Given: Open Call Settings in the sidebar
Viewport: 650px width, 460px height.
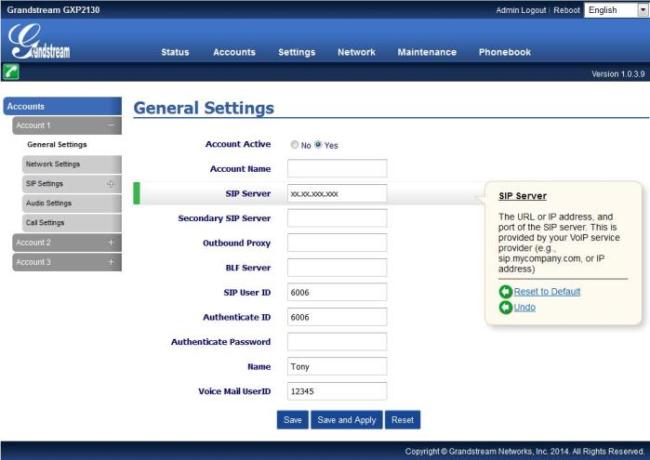Looking at the screenshot, I should [x=72, y=223].
